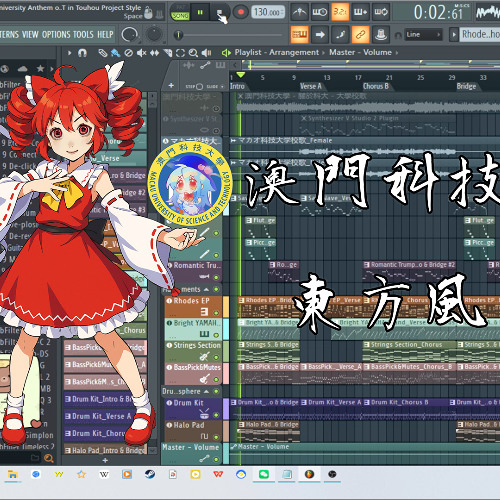This screenshot has width=500, height=500.
Task: Mute the Drum Kit track green light
Action: (216, 415)
